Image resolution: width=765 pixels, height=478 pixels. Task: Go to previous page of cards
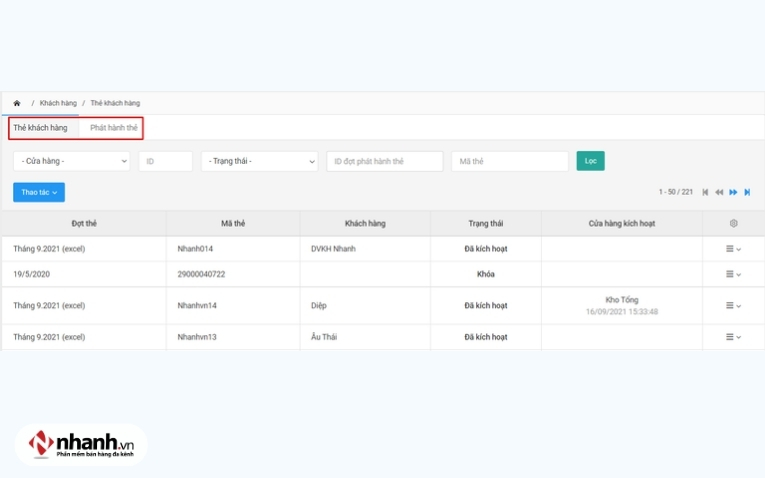pyautogui.click(x=719, y=192)
